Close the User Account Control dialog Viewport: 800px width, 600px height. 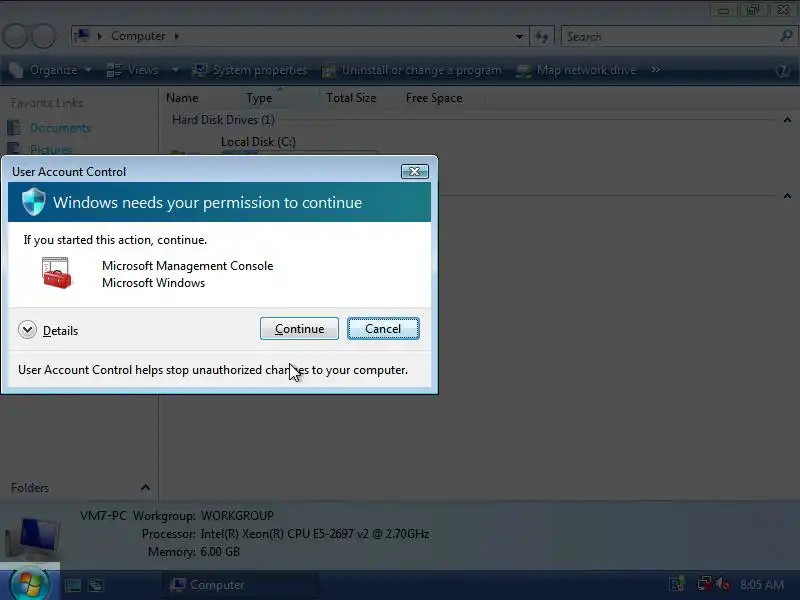(414, 171)
